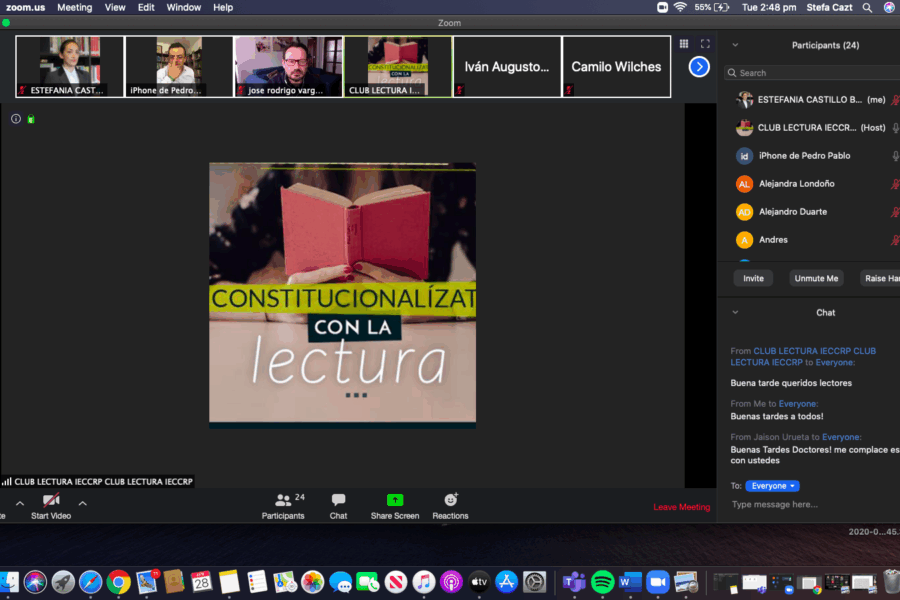Open the Window menu in menu bar
Screen dimensions: 900x600
click(183, 7)
